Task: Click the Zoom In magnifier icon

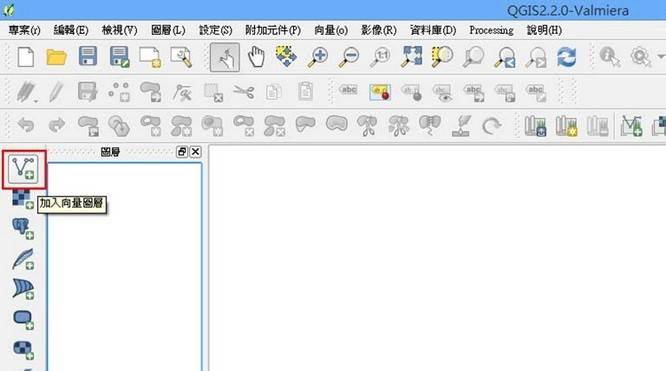Action: (x=318, y=57)
